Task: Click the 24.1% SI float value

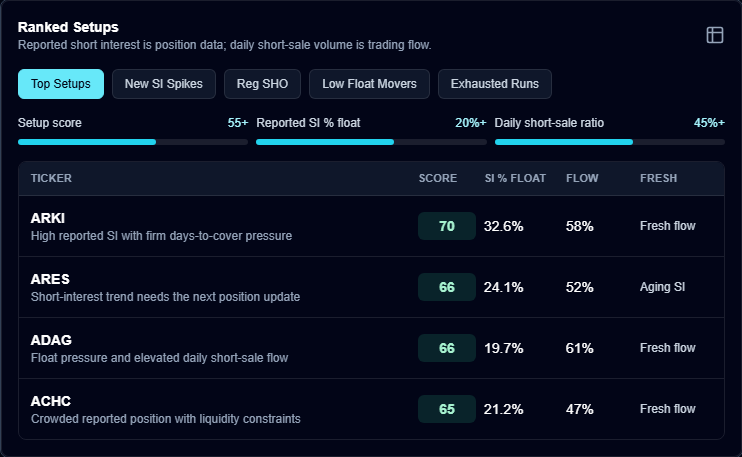Action: click(x=504, y=287)
